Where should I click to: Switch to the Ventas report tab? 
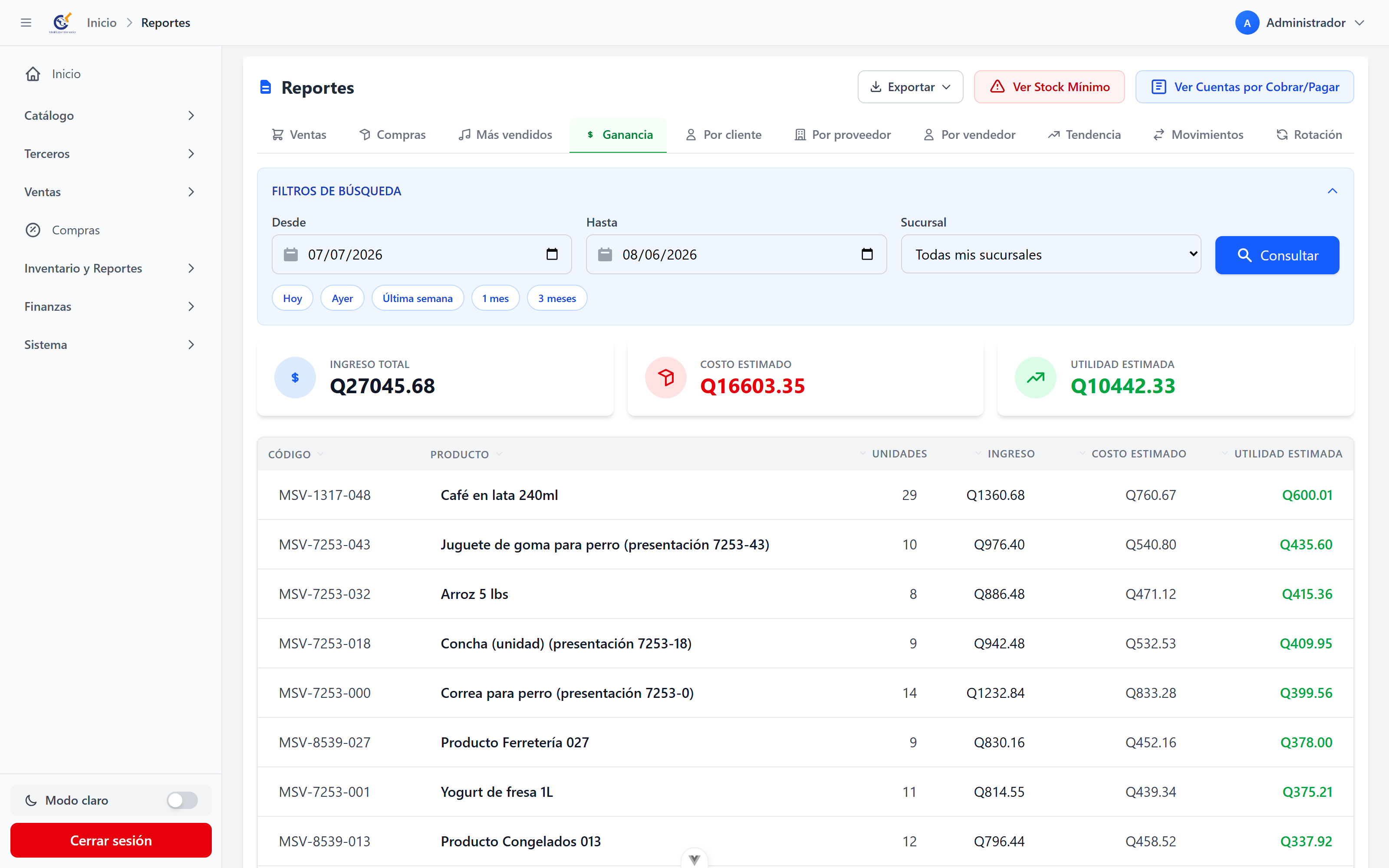pyautogui.click(x=299, y=135)
